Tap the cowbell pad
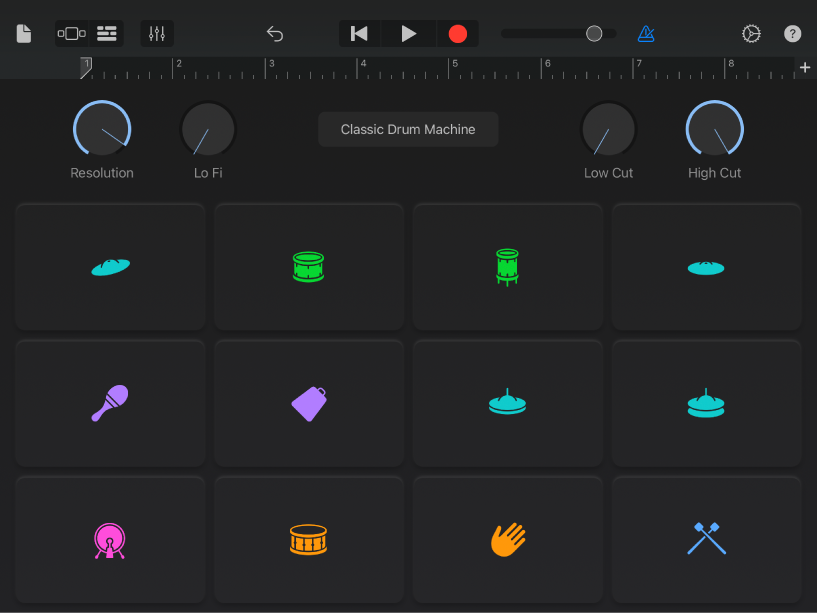 (x=308, y=403)
